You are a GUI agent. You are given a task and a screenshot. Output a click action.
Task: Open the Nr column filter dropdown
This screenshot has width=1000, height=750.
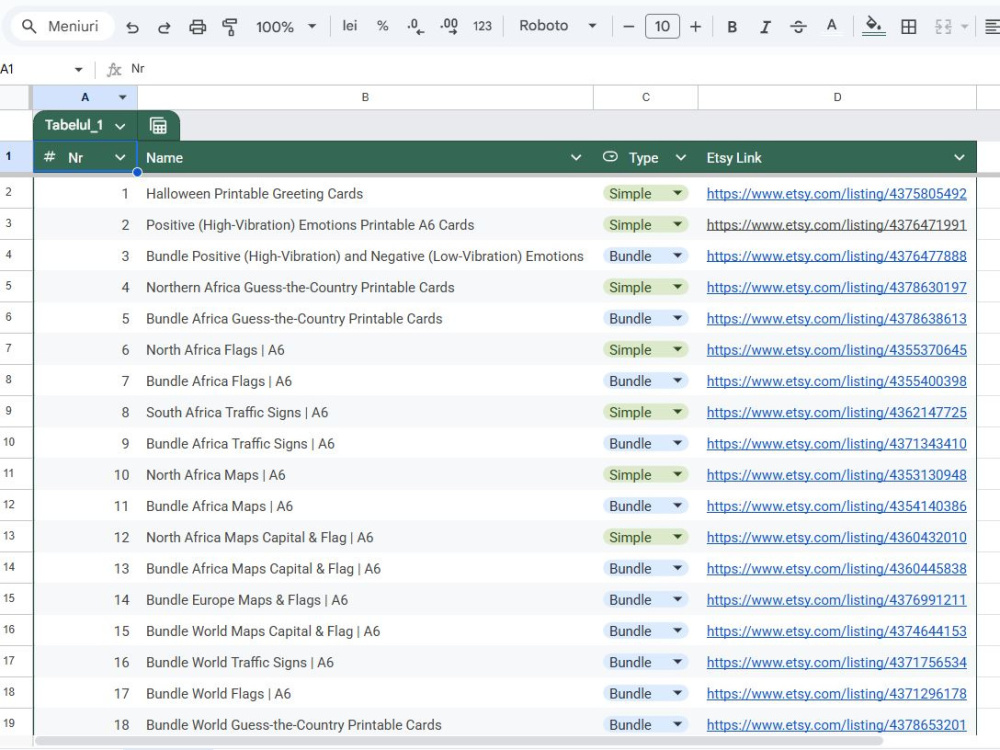[x=120, y=158]
